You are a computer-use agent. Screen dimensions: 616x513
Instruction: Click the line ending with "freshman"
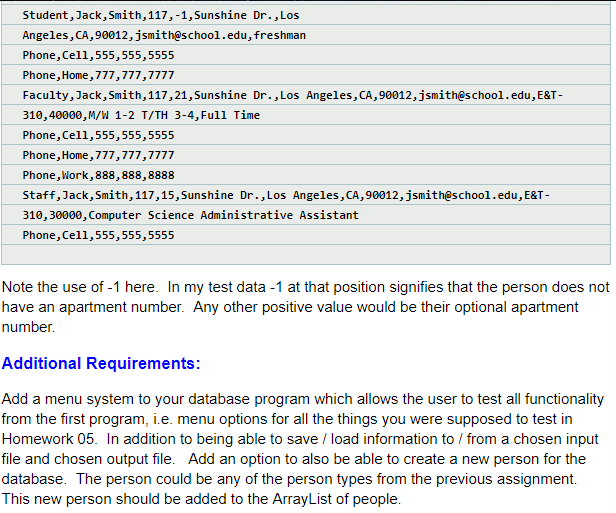click(164, 35)
